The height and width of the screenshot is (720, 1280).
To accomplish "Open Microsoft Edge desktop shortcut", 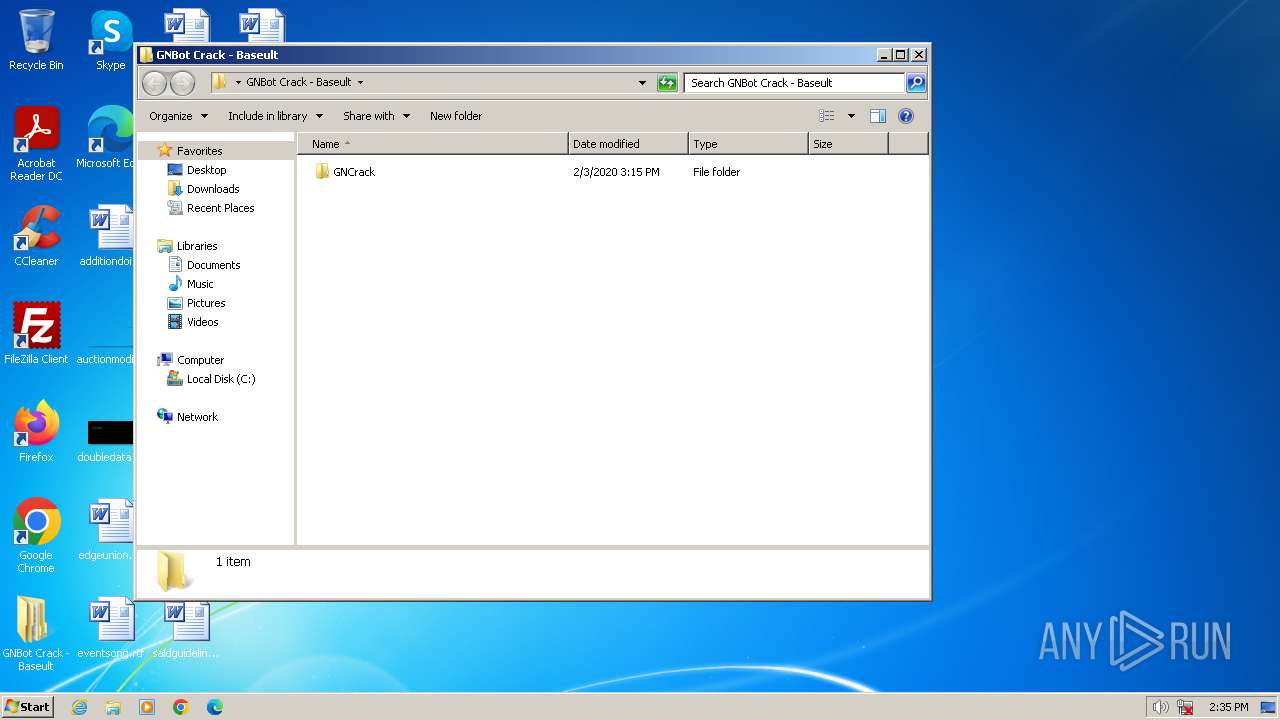I will tap(108, 138).
